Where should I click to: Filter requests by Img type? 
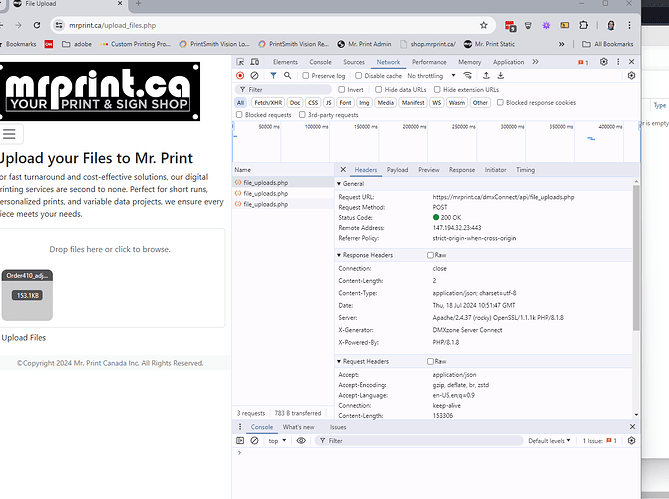coord(364,102)
